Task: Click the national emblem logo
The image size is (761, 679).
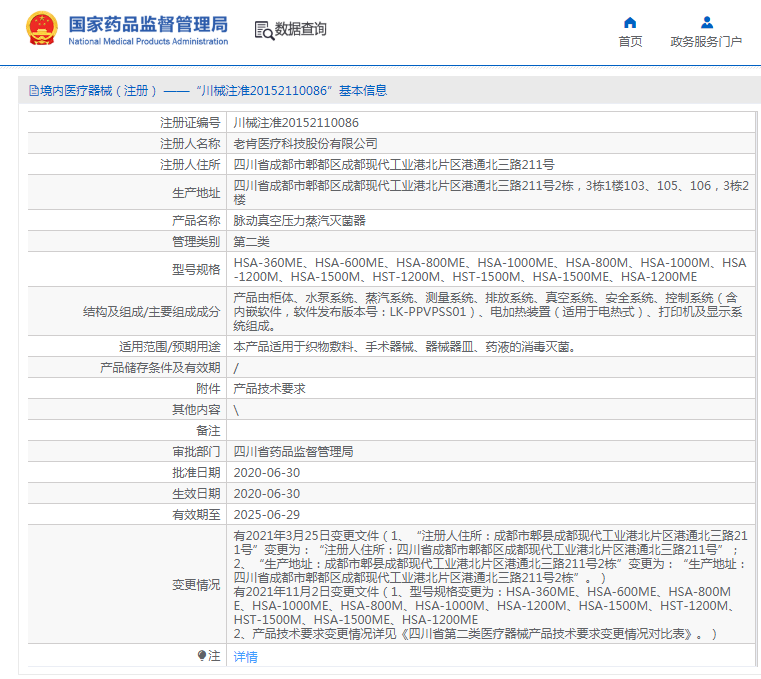Action: coord(41,29)
